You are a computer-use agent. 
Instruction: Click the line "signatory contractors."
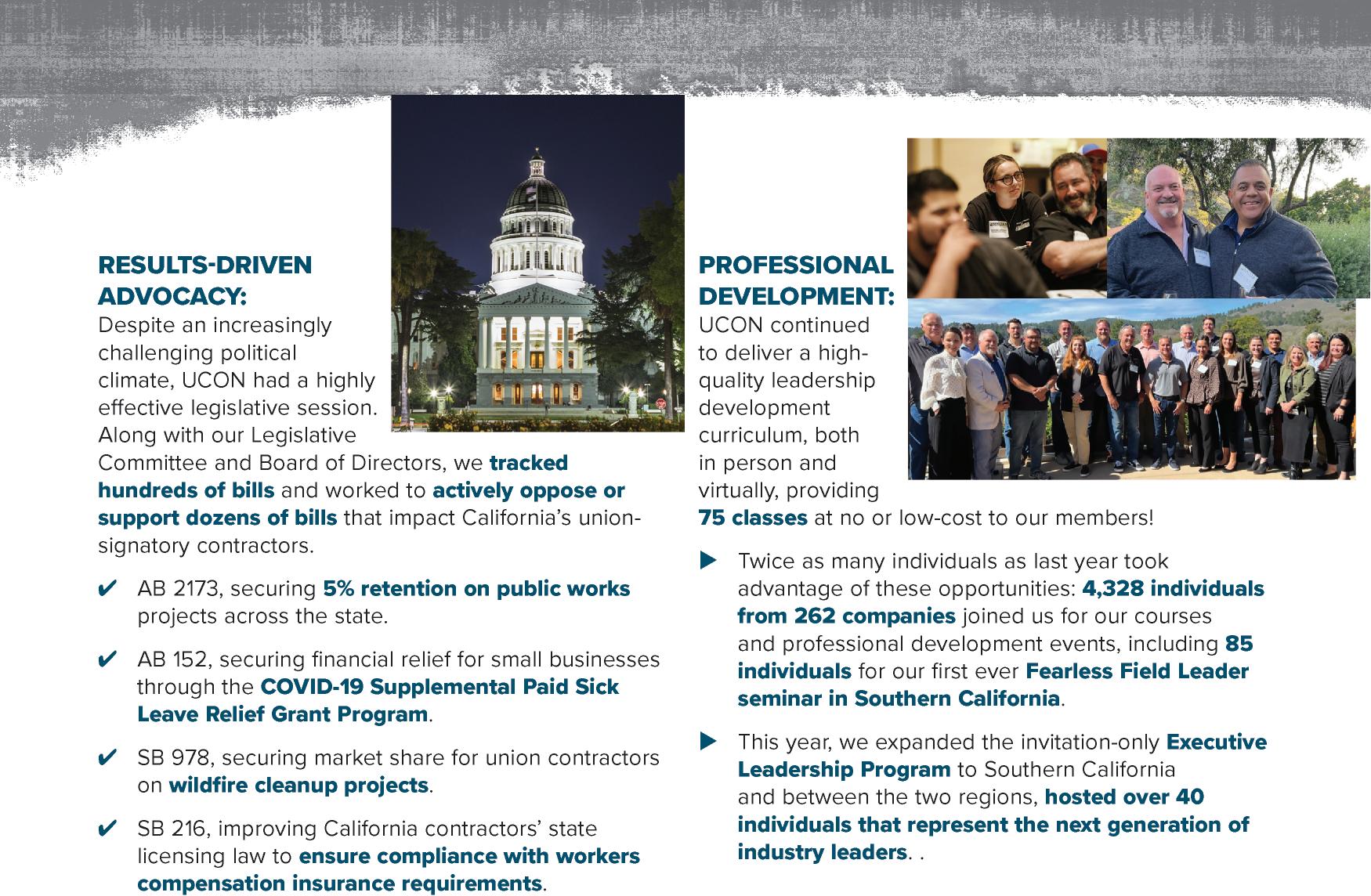[206, 545]
